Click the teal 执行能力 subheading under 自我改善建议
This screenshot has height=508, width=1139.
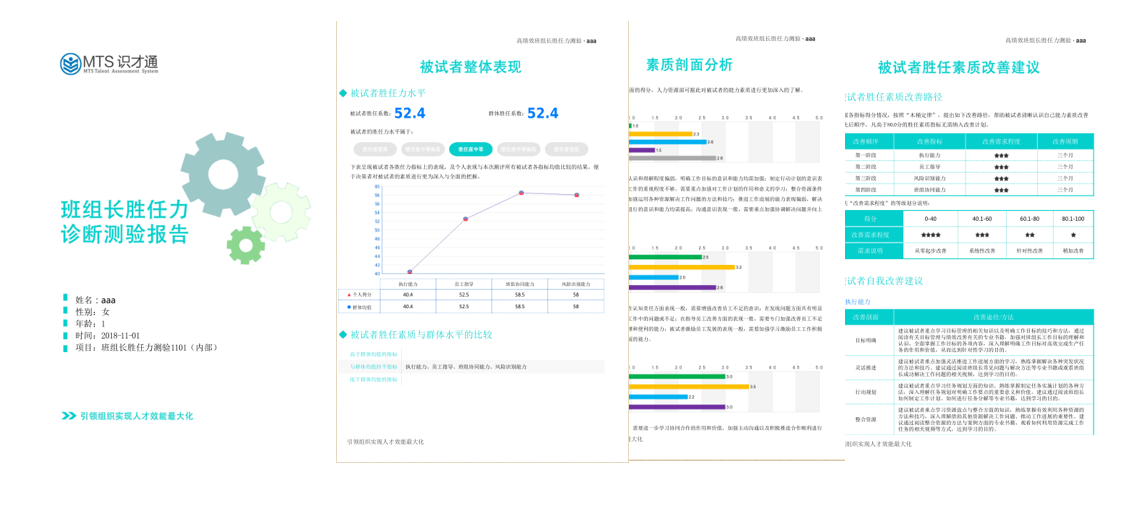(x=858, y=301)
